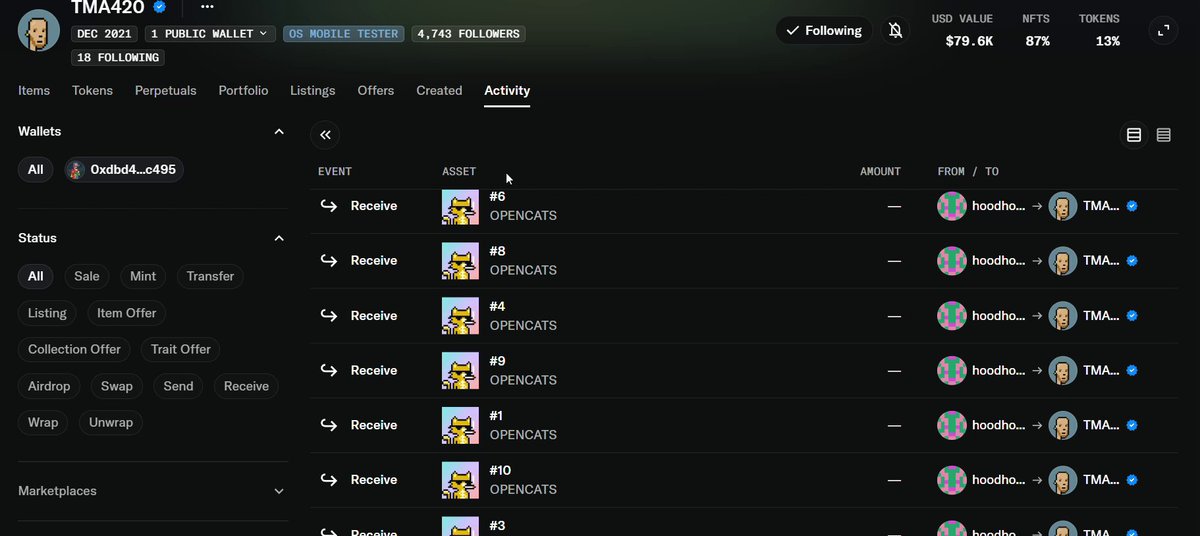The height and width of the screenshot is (536, 1200).
Task: Click the hoodho avatar in the #6 row
Action: coord(952,207)
